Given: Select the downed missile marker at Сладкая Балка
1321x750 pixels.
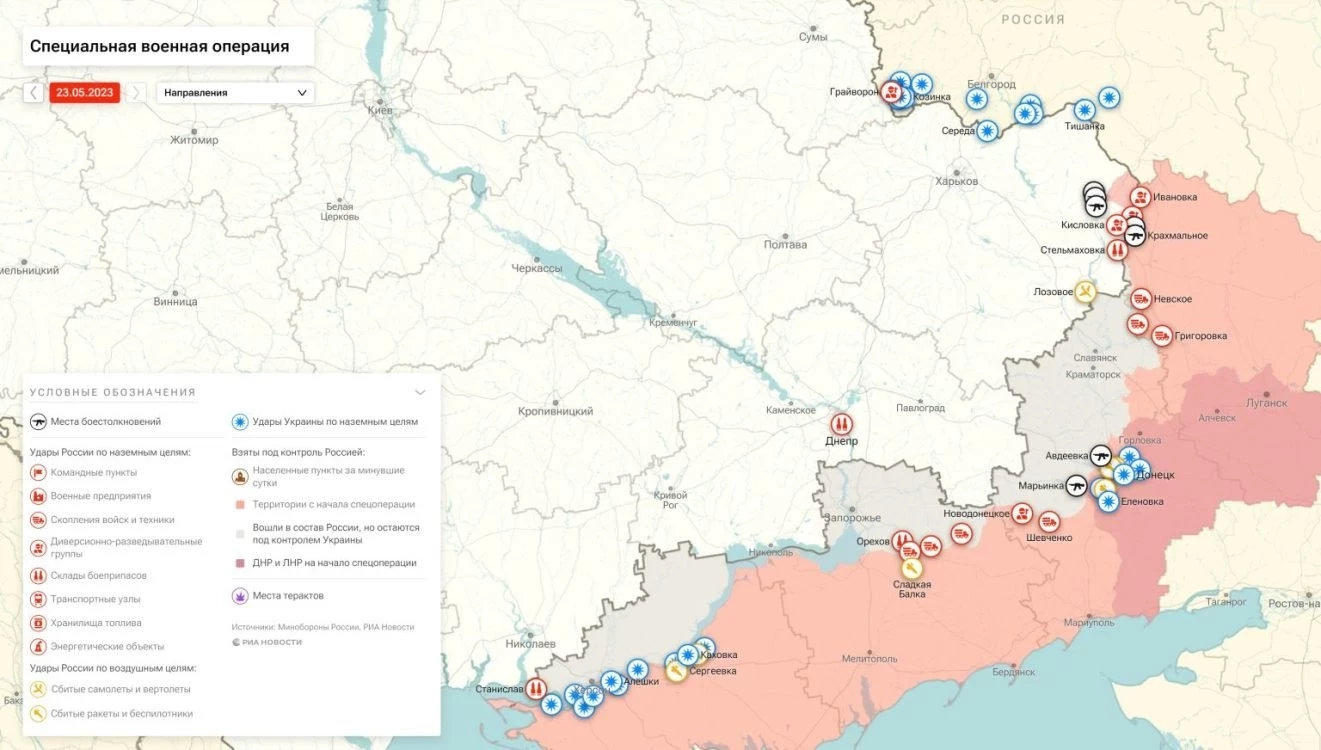Looking at the screenshot, I should 911,566.
